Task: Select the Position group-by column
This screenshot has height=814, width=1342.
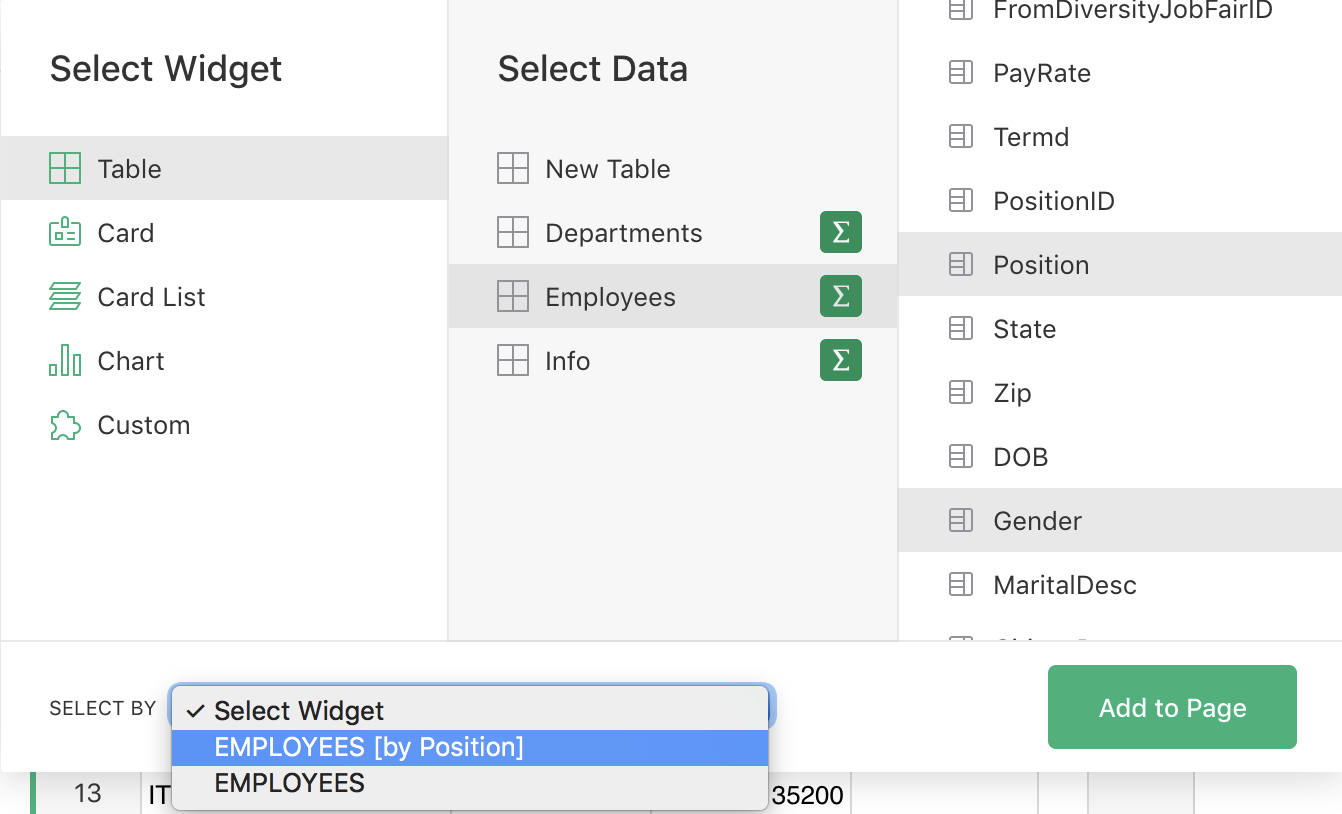Action: [1041, 265]
